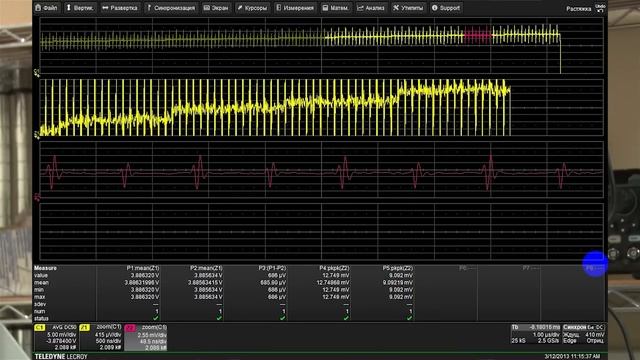Click the P2 status green checkmark
The height and width of the screenshot is (360, 640).
click(219, 318)
